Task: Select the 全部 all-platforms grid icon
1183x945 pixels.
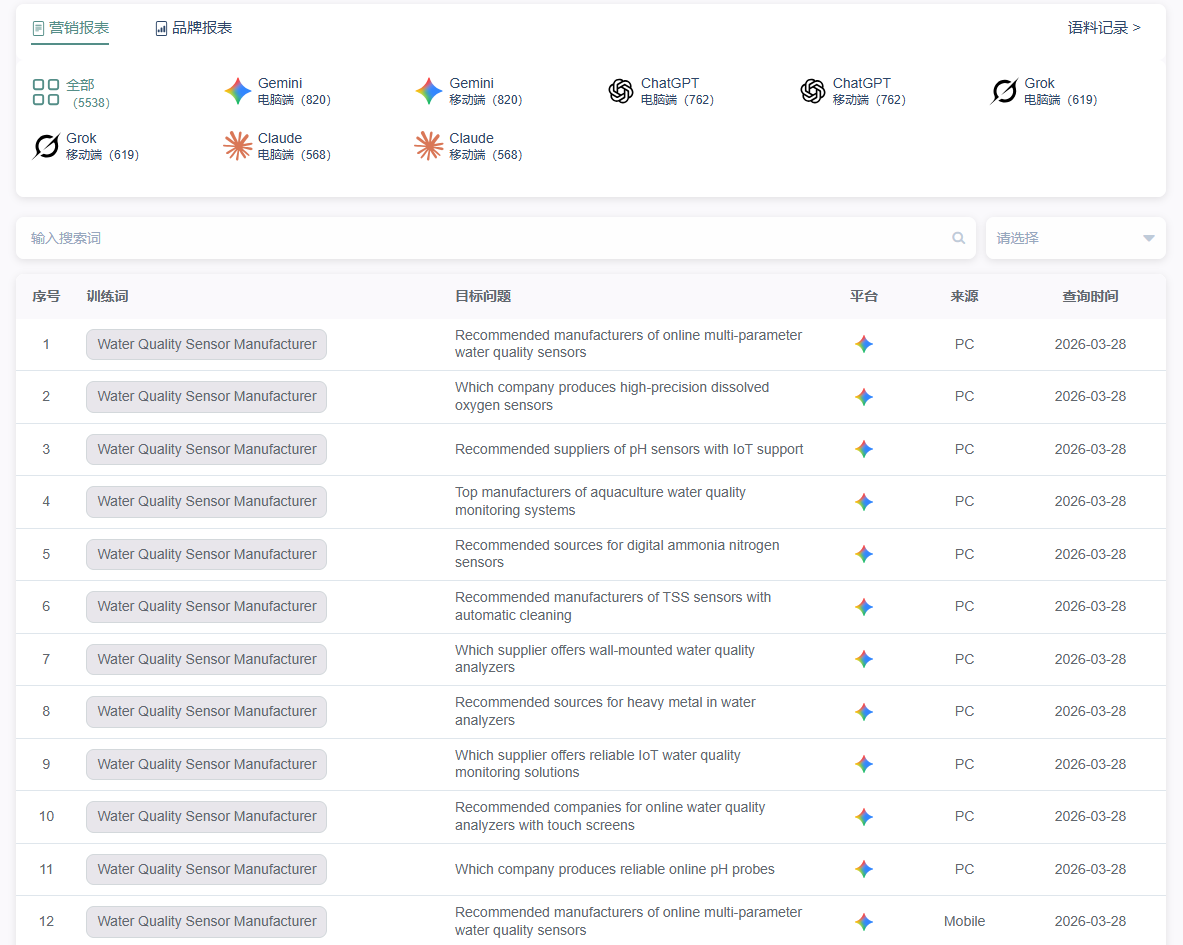Action: (46, 92)
